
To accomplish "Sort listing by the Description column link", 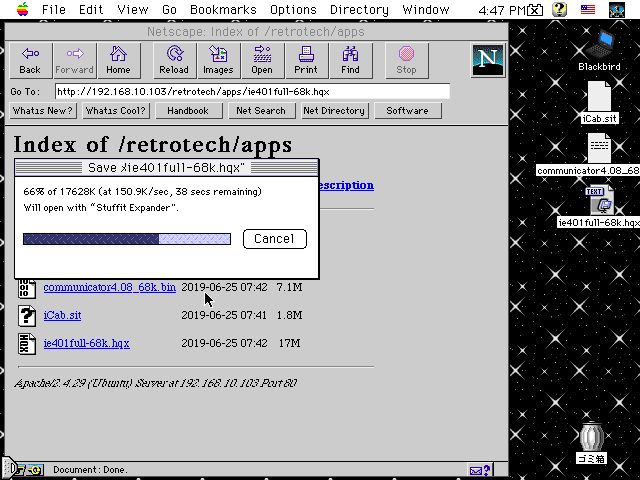I will click(347, 185).
